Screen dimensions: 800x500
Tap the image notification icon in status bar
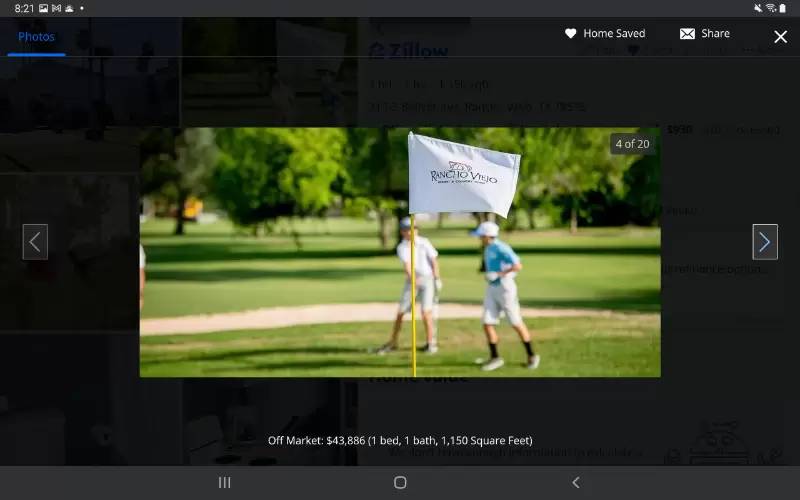43,8
